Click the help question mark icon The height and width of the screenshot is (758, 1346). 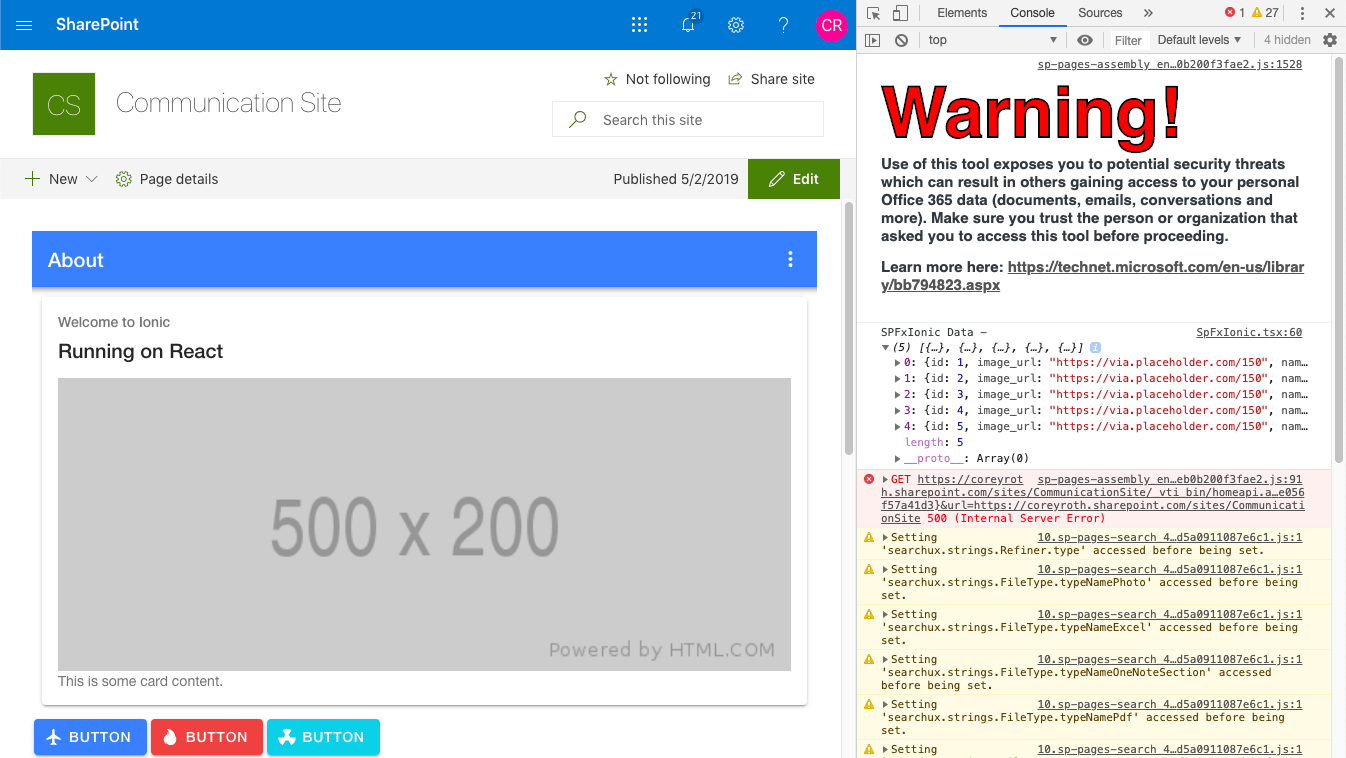pos(784,25)
